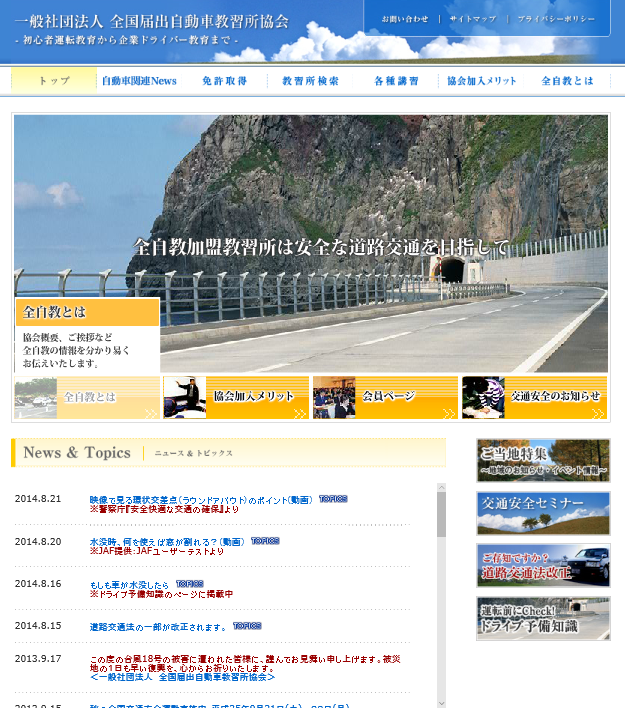Screen dimensions: 625x717
Task: Open the 道路交通法の一部が改正されます news link
Action: [158, 626]
